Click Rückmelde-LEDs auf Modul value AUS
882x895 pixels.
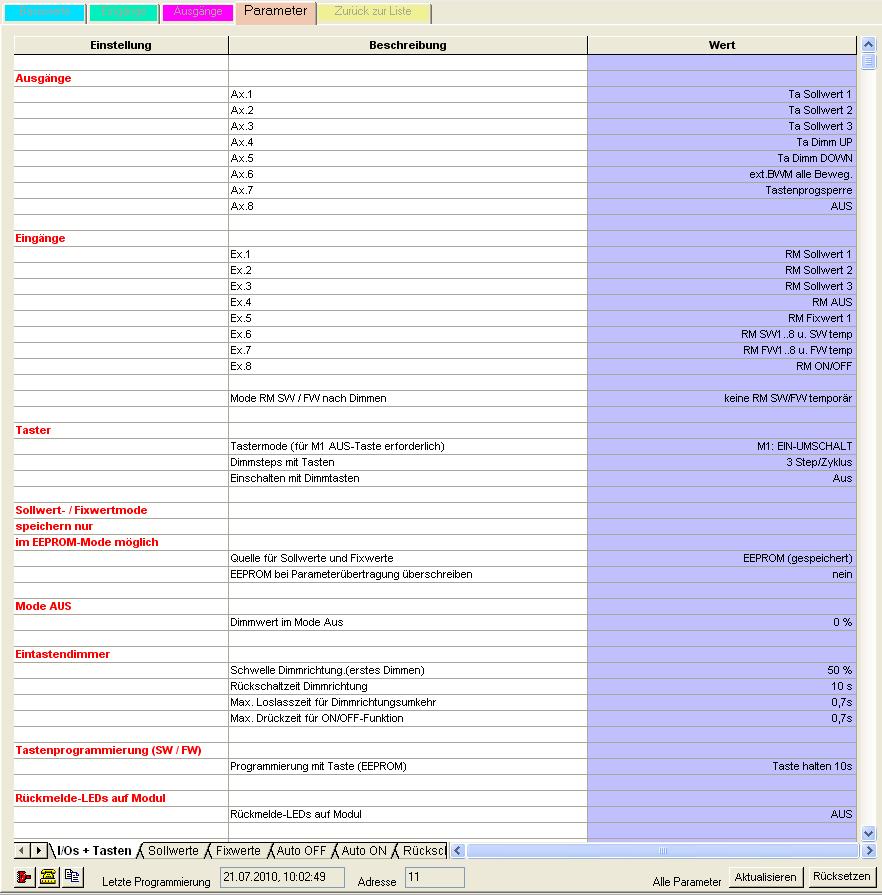722,814
